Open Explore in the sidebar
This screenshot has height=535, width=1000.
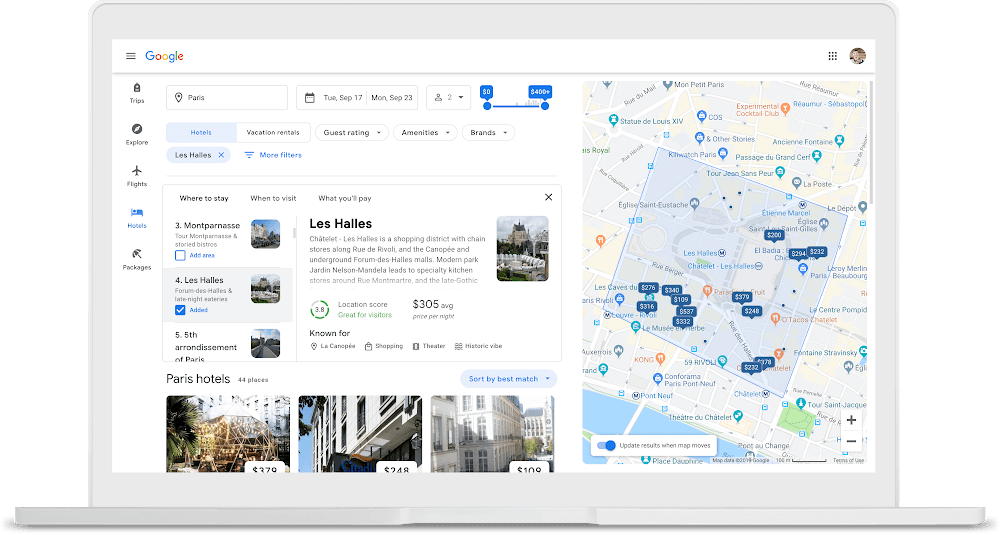pyautogui.click(x=136, y=135)
